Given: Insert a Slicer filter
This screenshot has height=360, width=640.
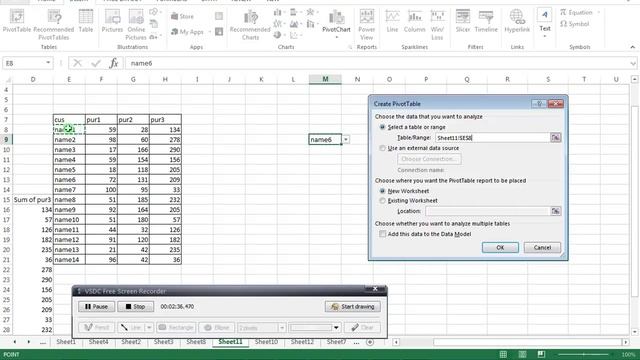Looking at the screenshot, I should pos(463,21).
